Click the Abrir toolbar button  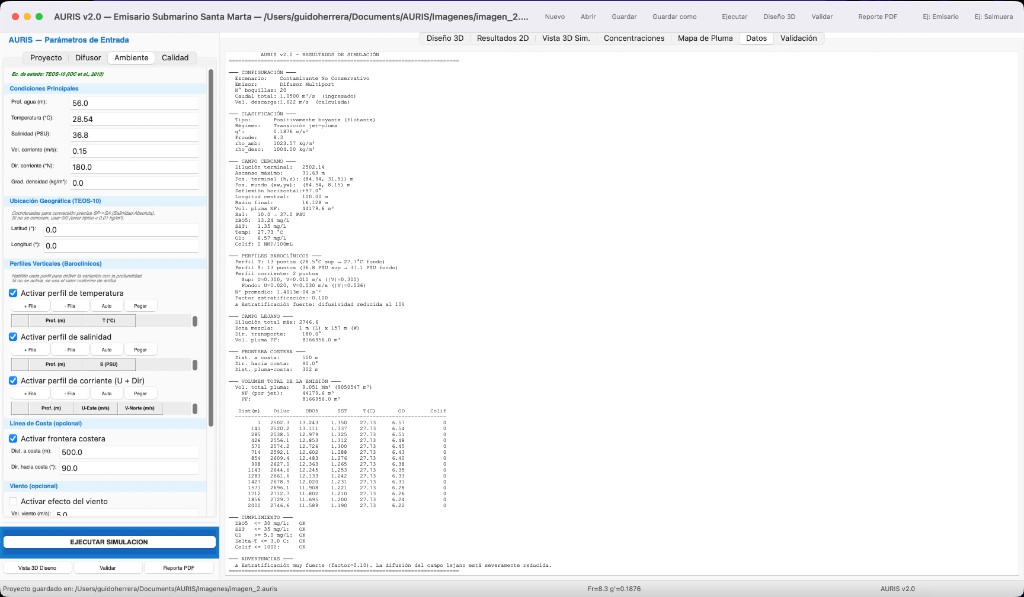[x=588, y=16]
